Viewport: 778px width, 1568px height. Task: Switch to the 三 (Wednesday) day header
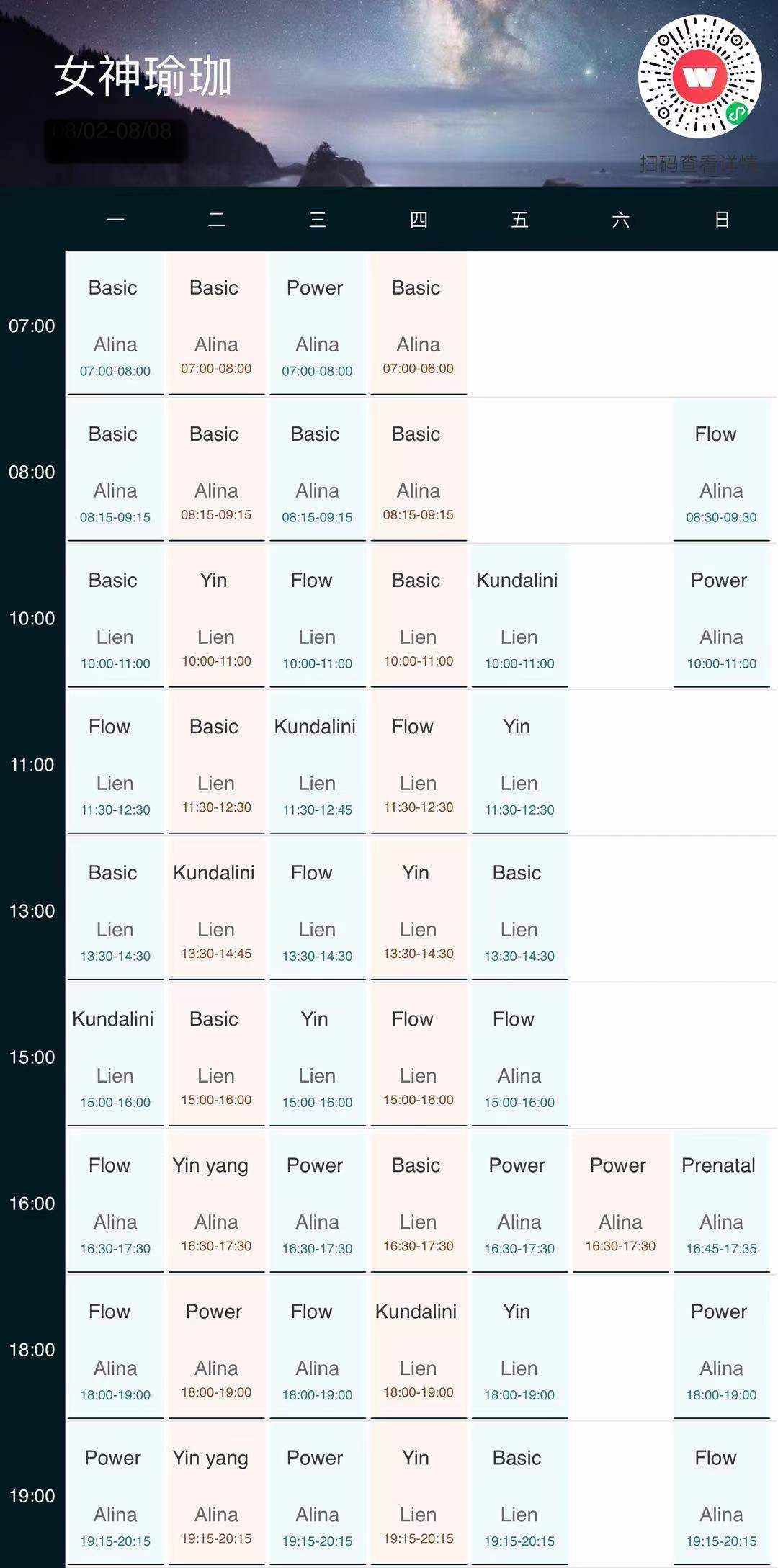pyautogui.click(x=318, y=220)
